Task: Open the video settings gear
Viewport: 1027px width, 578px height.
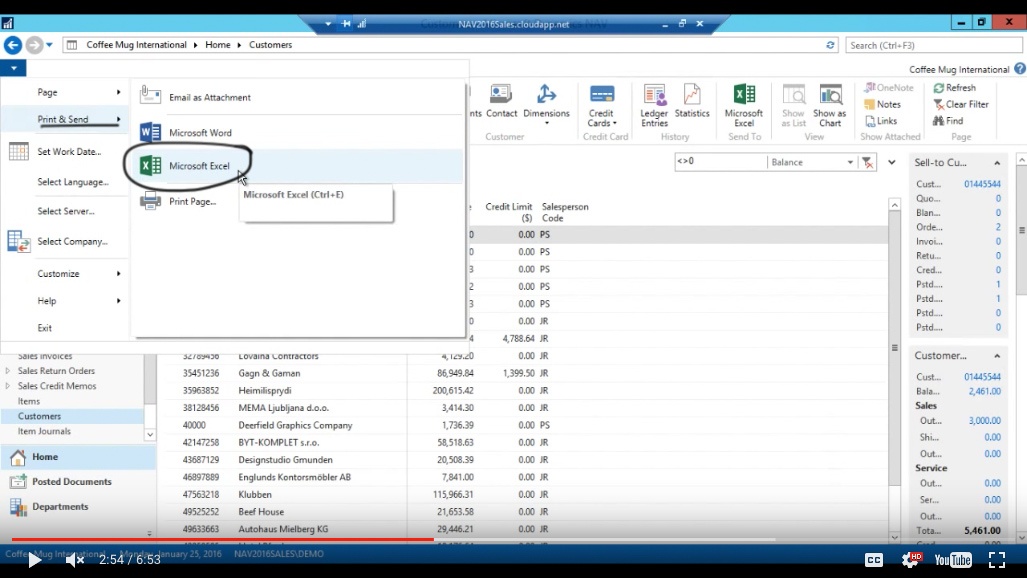Action: point(910,560)
